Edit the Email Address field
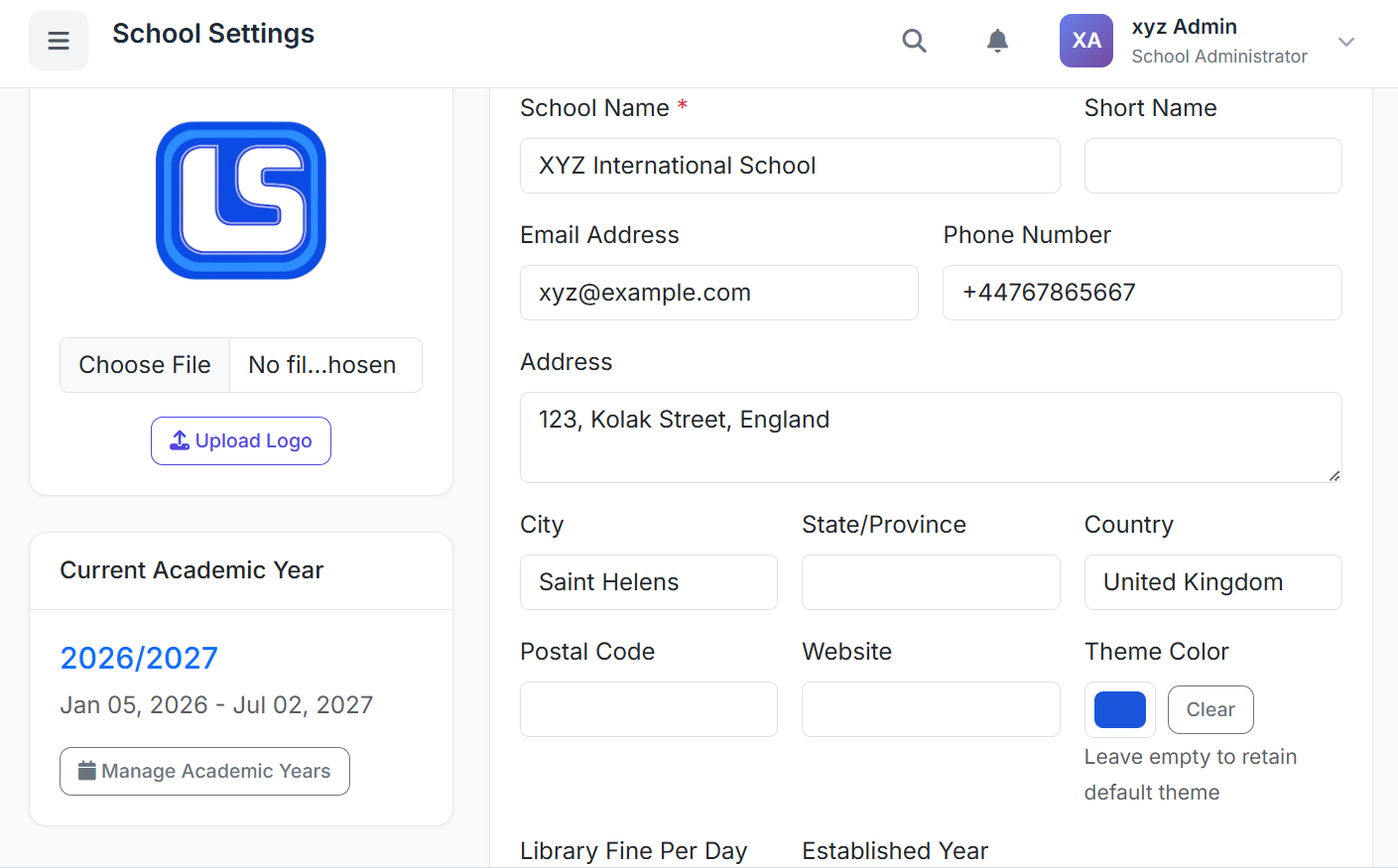 718,293
